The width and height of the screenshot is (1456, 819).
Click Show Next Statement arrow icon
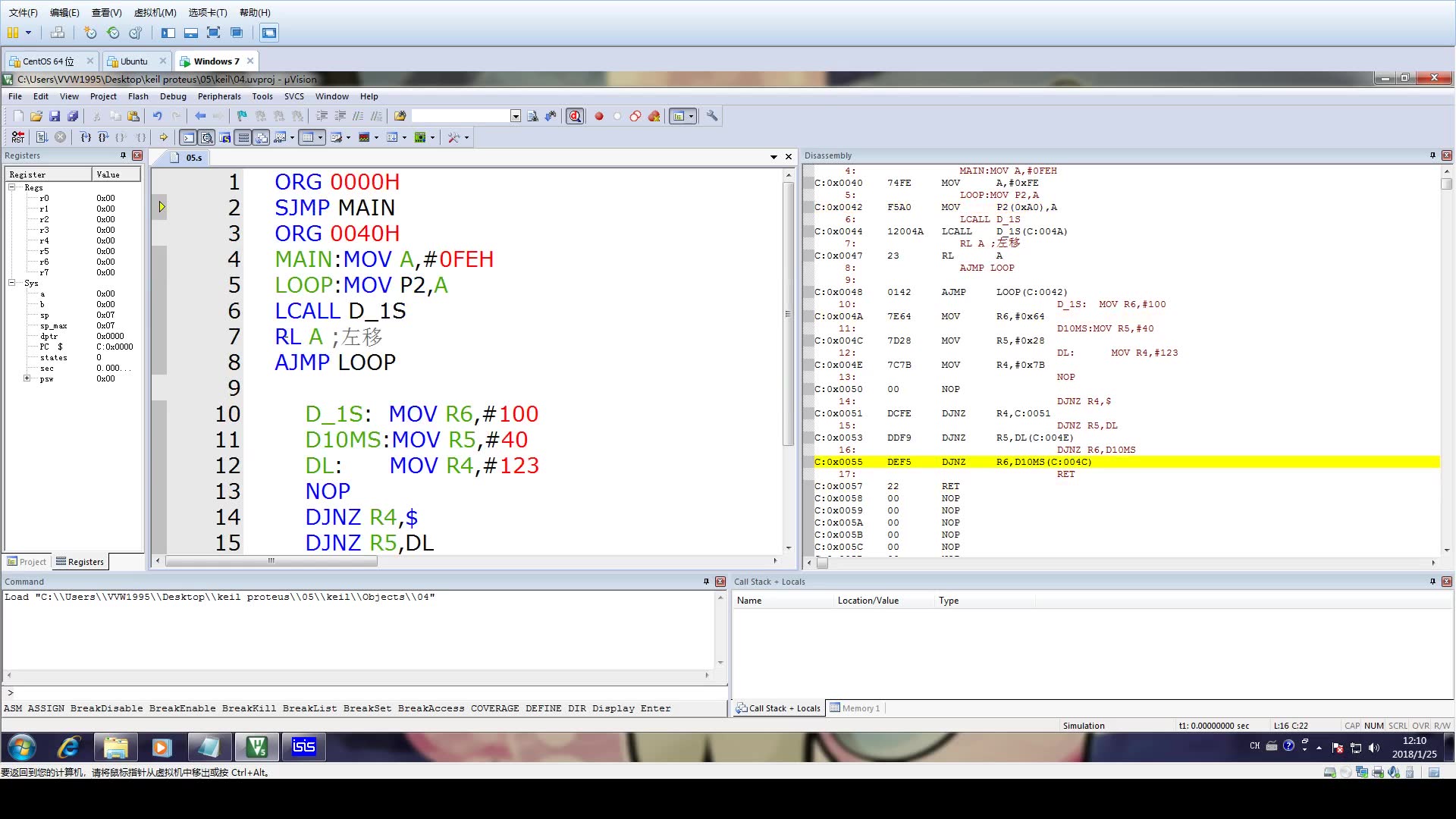[163, 137]
